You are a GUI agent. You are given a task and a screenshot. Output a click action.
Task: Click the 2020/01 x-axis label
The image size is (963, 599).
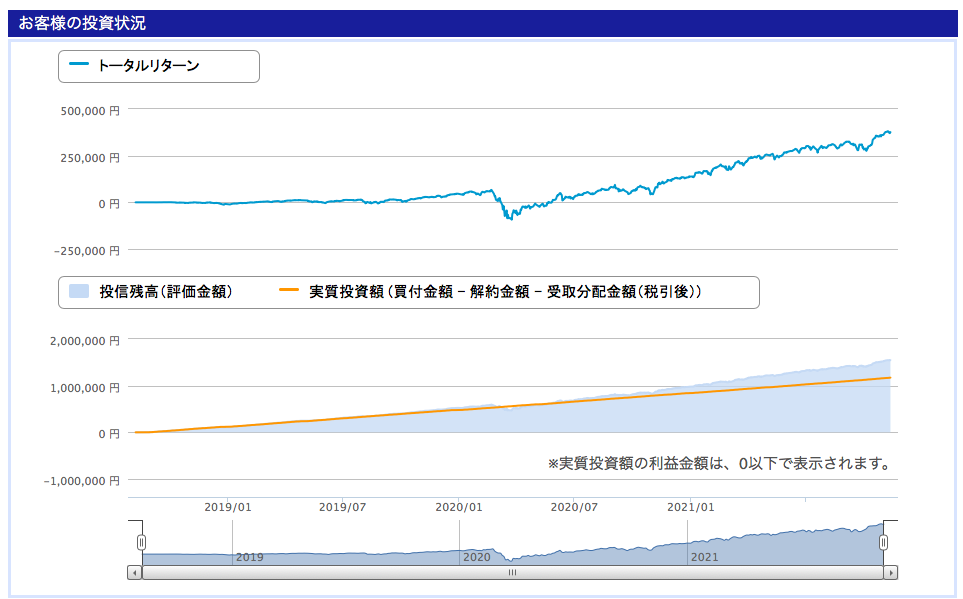pyautogui.click(x=459, y=507)
